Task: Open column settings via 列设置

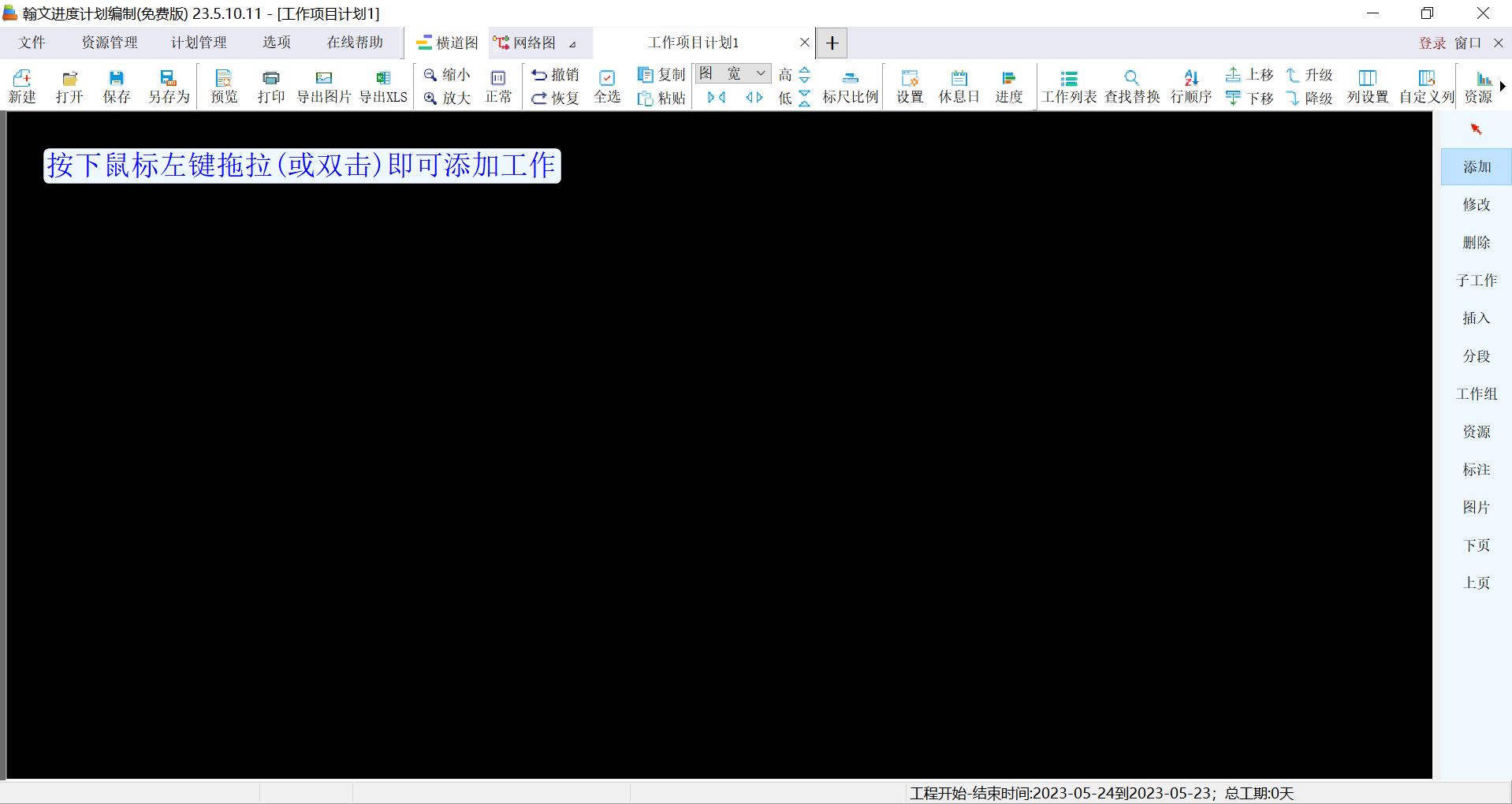Action: (1366, 85)
